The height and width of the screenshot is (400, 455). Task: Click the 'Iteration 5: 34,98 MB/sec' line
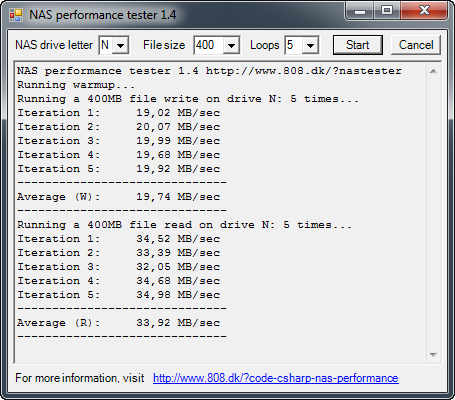click(x=119, y=295)
